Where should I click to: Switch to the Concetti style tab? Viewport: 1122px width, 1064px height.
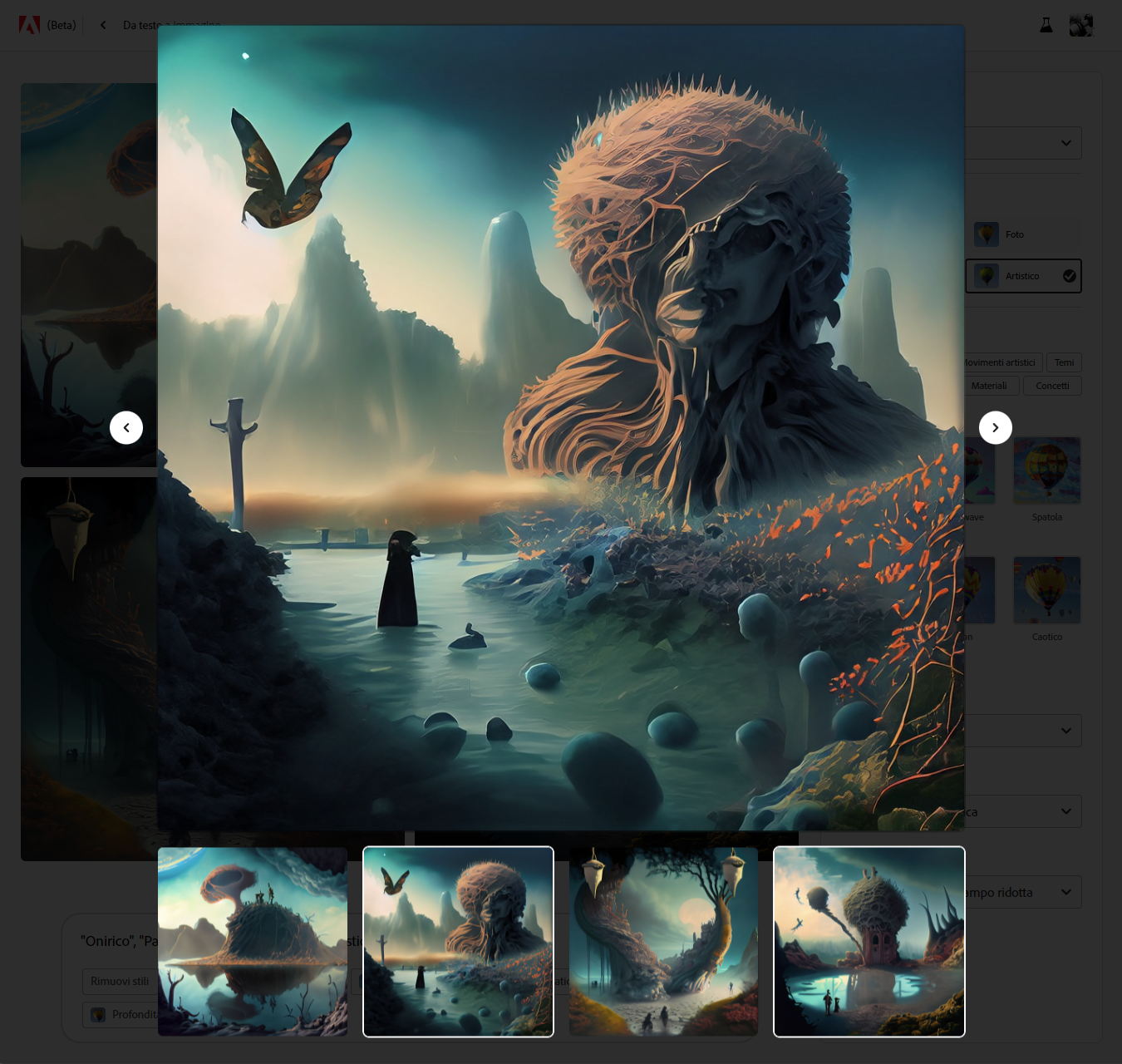1052,386
